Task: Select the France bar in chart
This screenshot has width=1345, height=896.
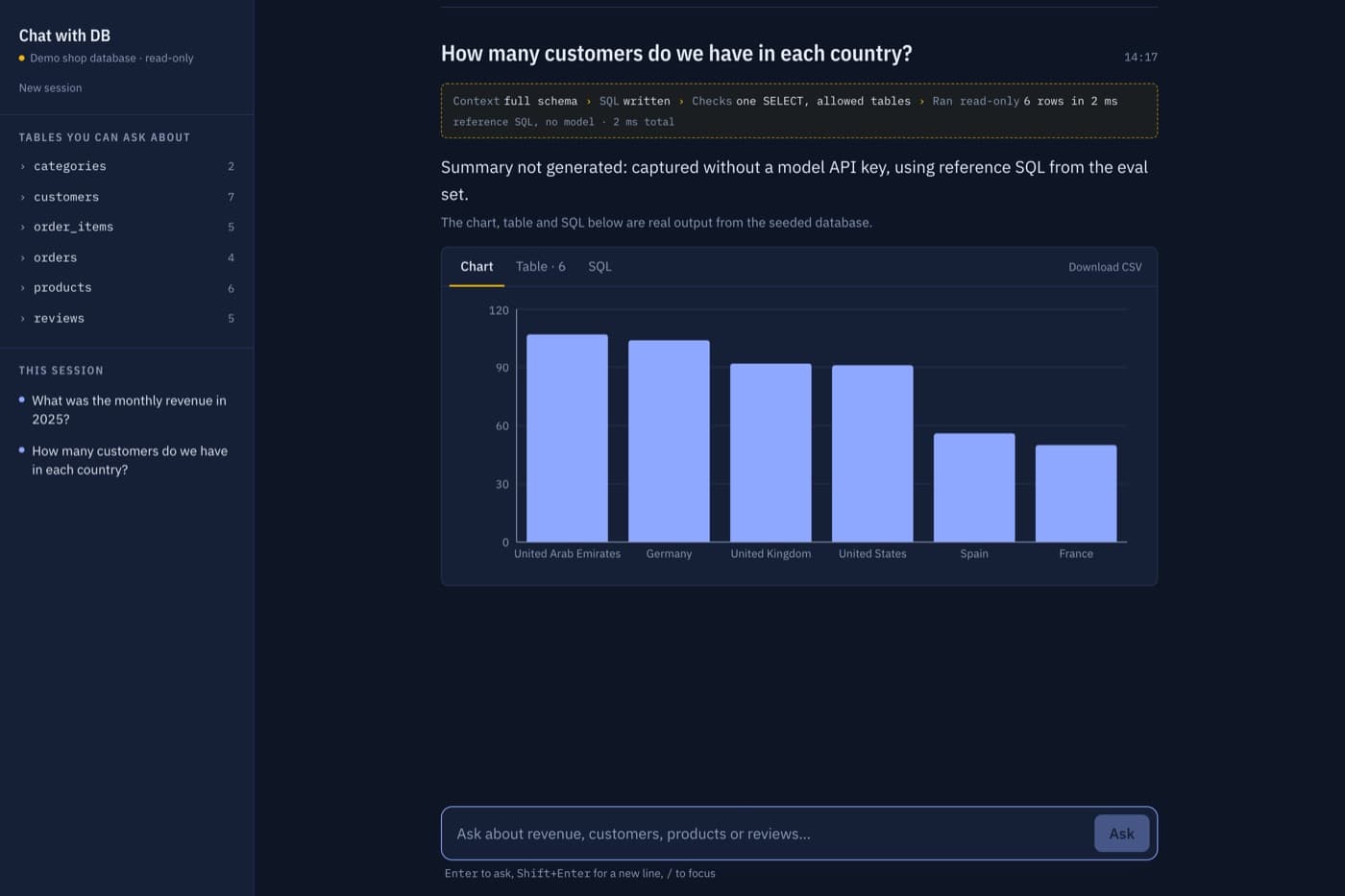Action: 1076,494
